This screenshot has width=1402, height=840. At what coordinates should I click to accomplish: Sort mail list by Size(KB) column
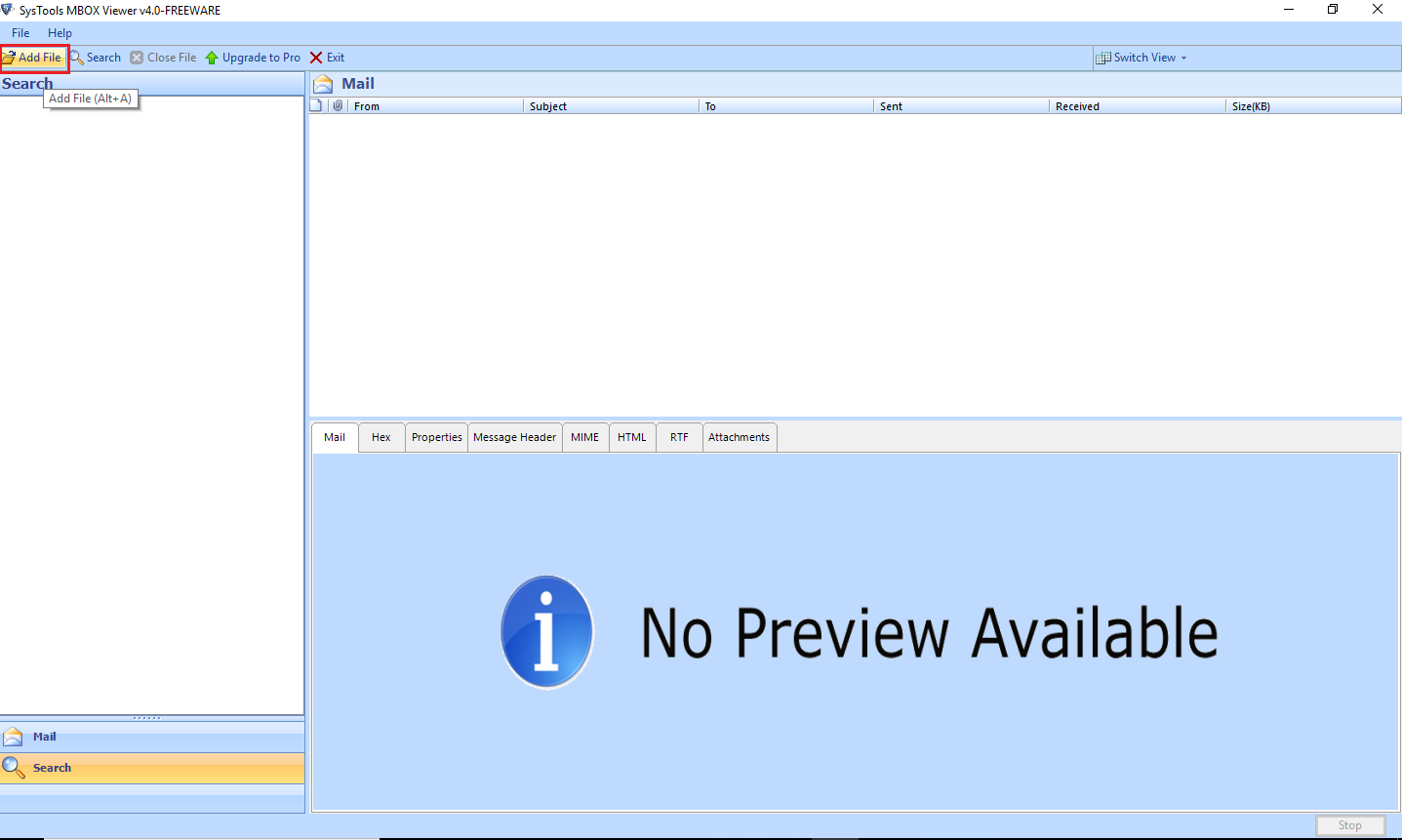point(1251,106)
